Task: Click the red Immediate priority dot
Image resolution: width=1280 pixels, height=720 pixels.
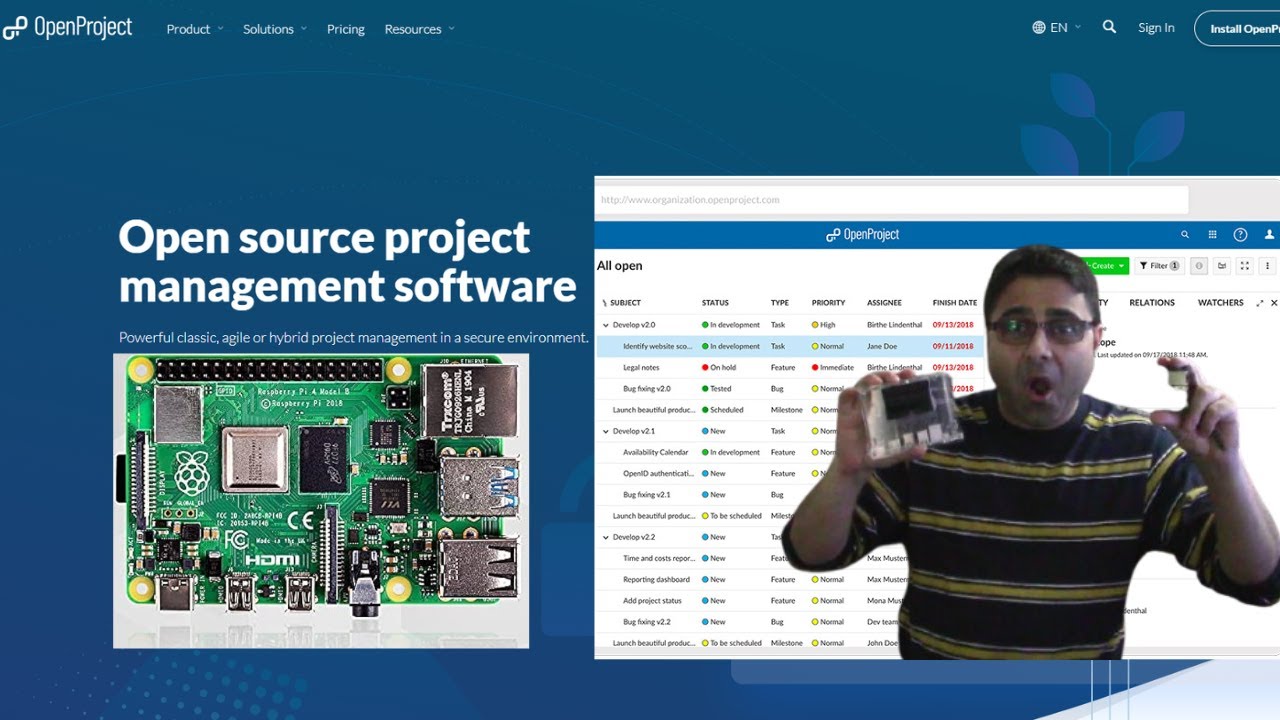Action: (x=815, y=368)
